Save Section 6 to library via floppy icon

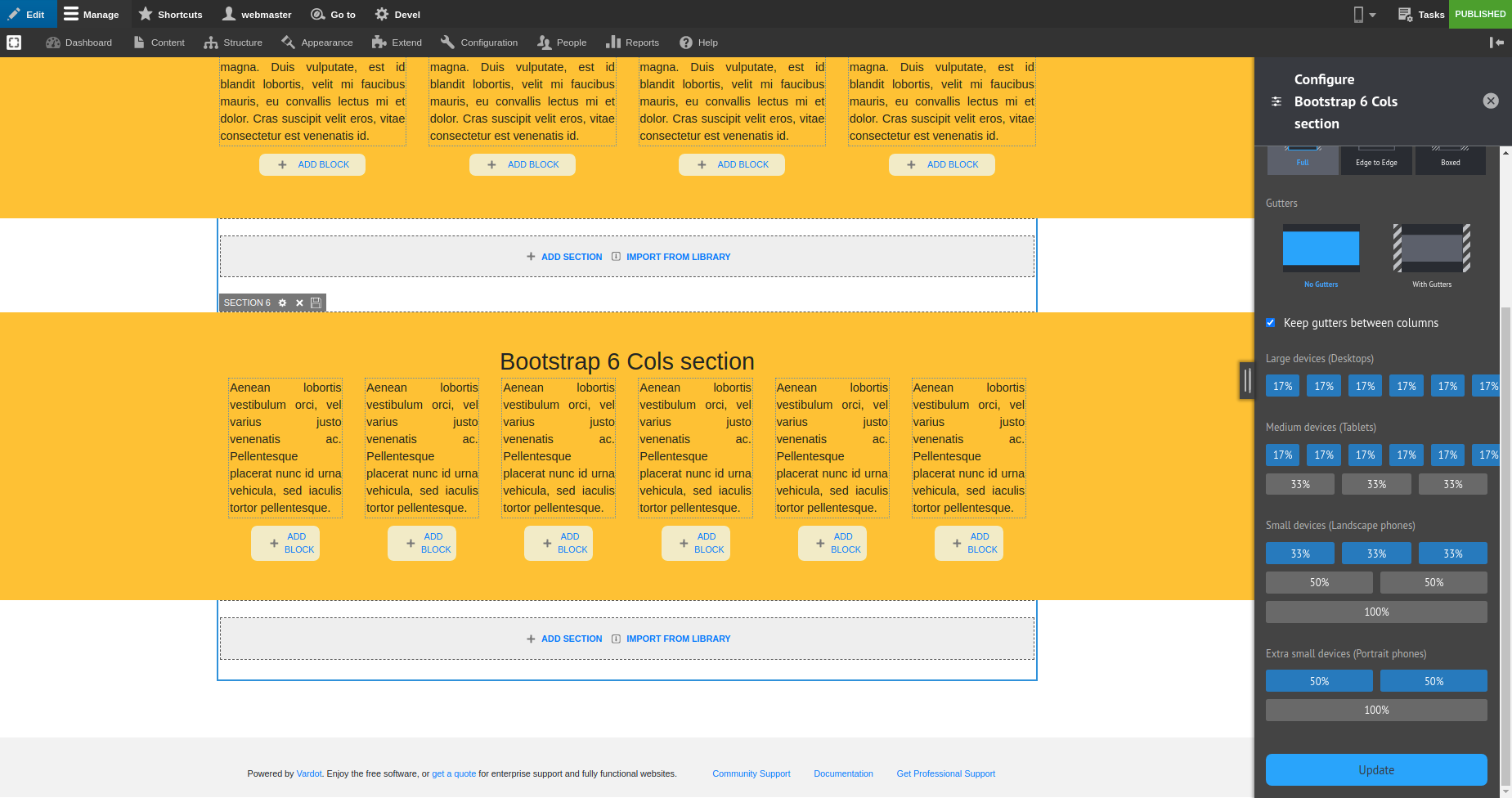(316, 303)
